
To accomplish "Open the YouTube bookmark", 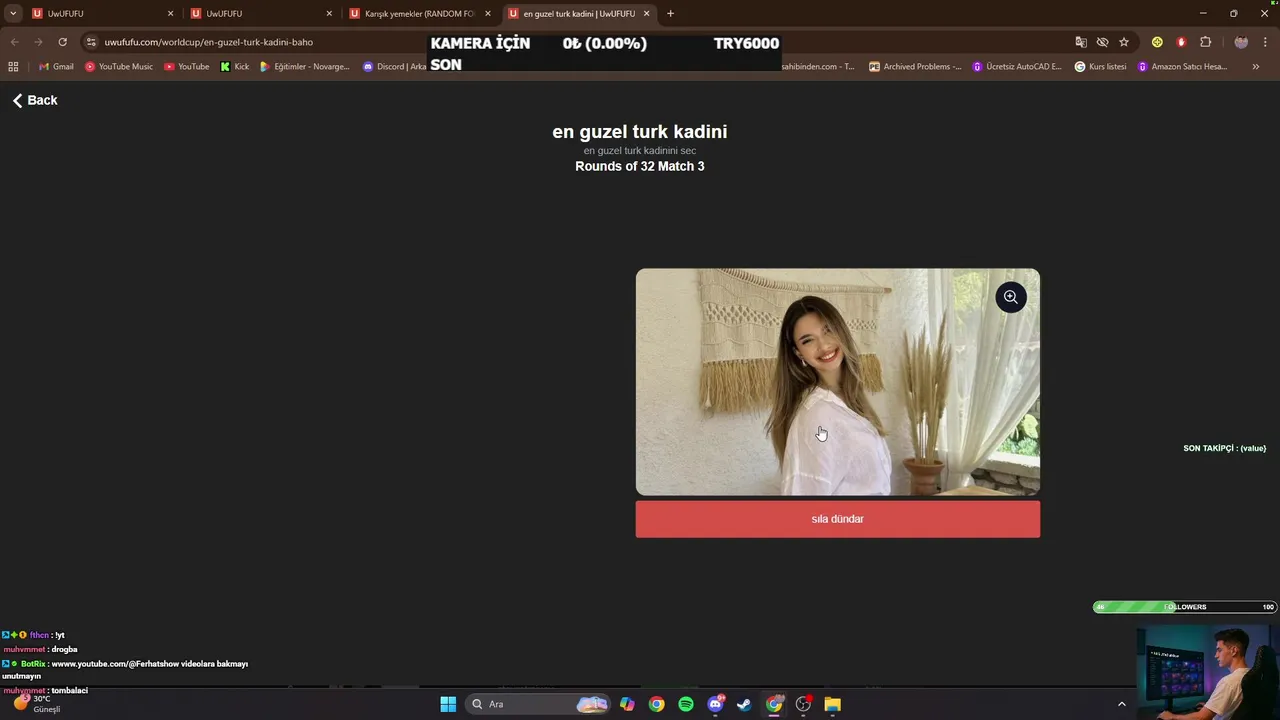I will pyautogui.click(x=186, y=67).
